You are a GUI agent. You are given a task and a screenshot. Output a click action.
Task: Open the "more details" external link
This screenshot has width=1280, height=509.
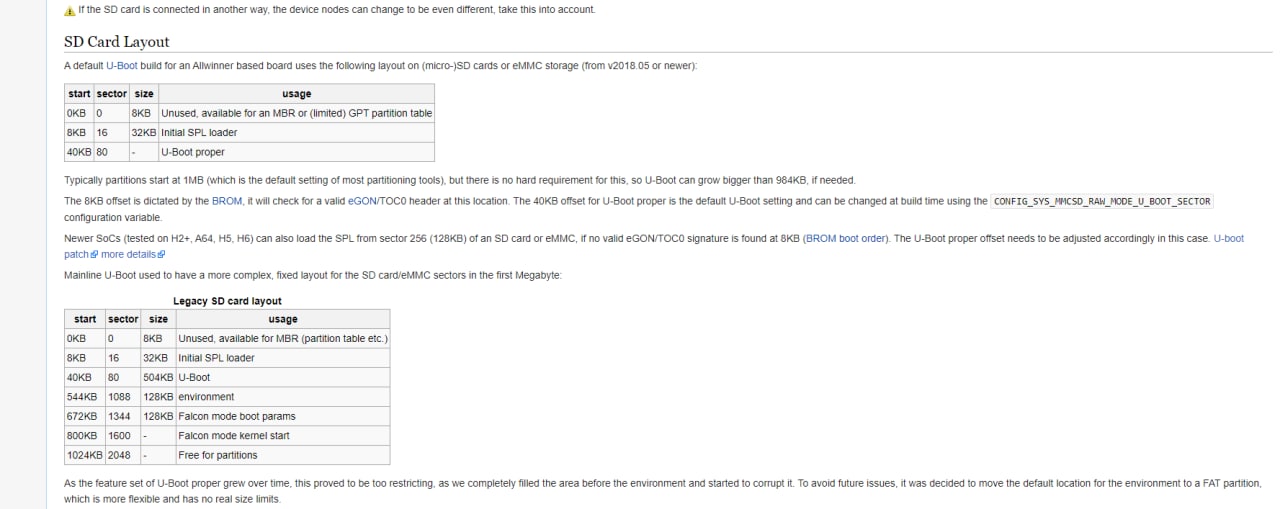click(x=129, y=255)
